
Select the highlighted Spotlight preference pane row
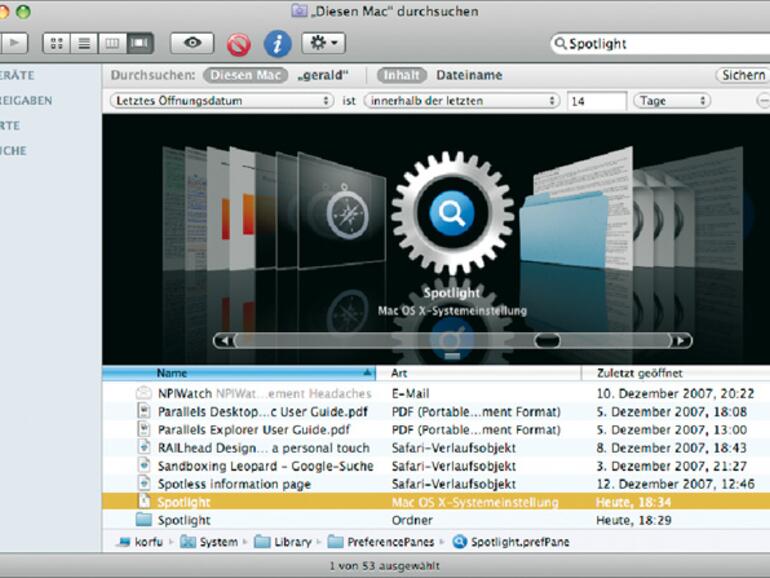click(x=436, y=502)
